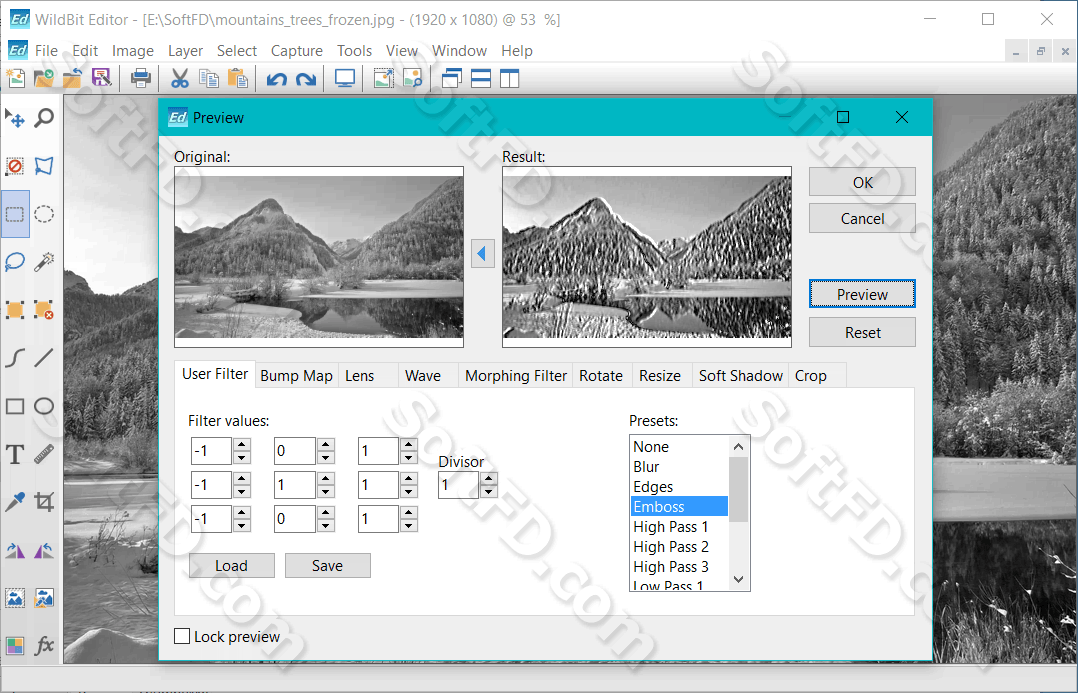Screen dimensions: 1078x693
Task: Click the Preview button
Action: coord(862,294)
